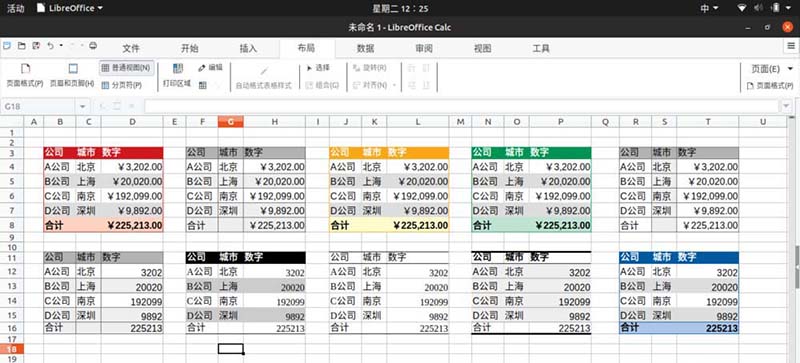Click the 编辑 edit print range button

click(x=210, y=67)
